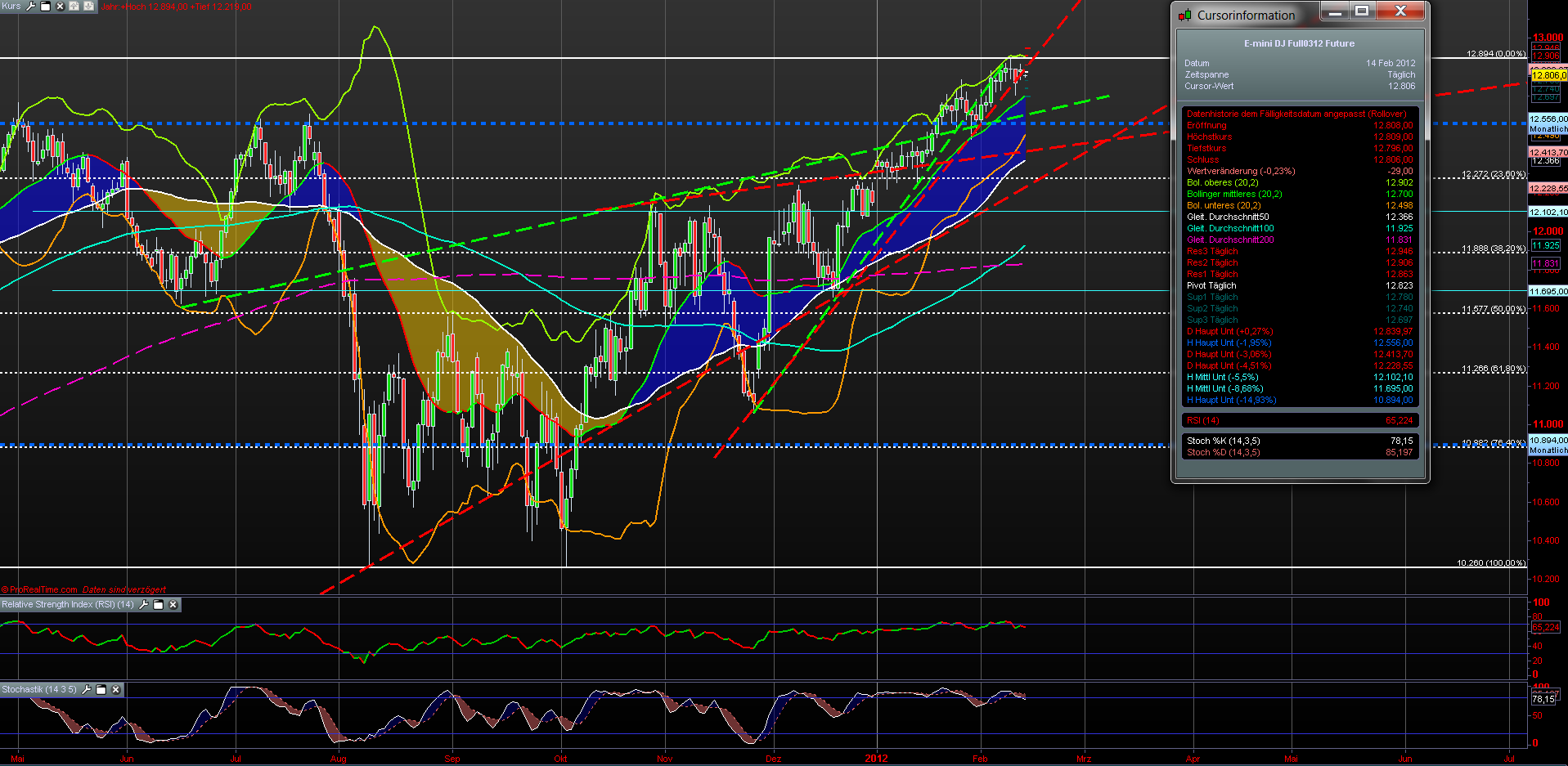Click the Feb label on the time axis
The image size is (1568, 766).
[x=980, y=759]
